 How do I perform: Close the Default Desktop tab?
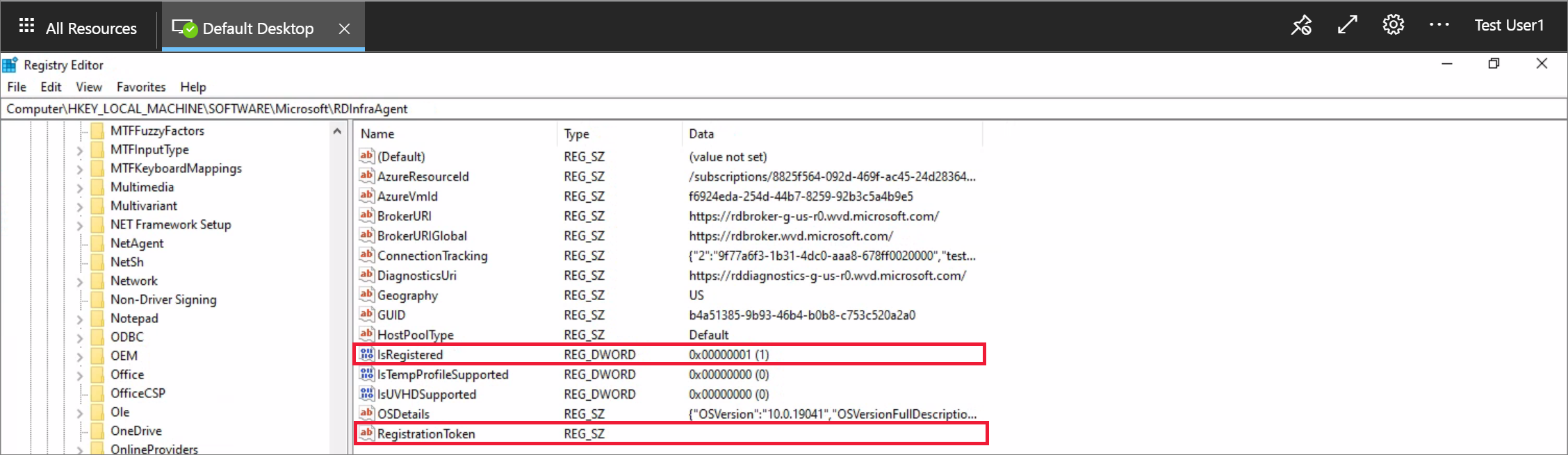344,28
